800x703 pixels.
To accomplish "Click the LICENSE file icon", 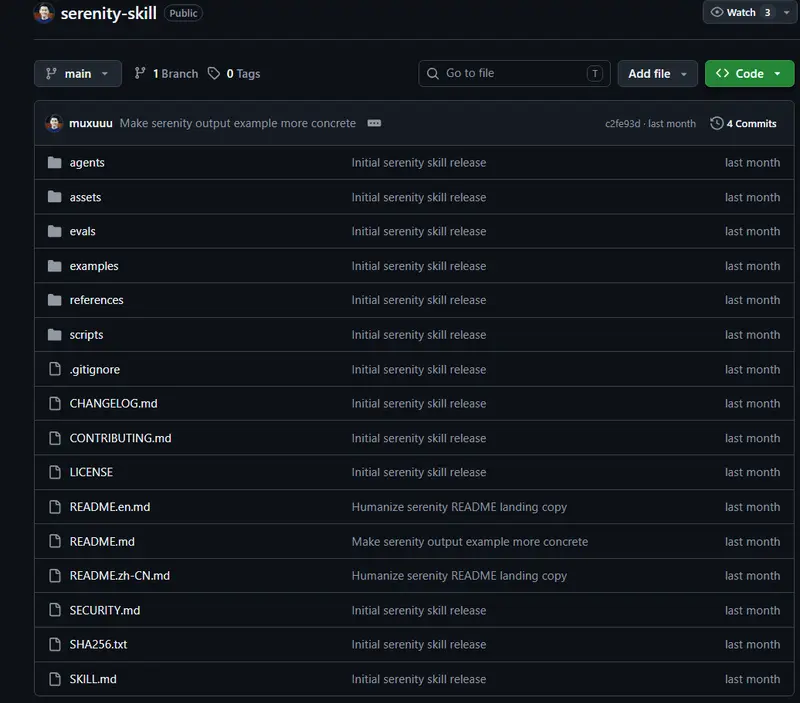I will point(55,472).
